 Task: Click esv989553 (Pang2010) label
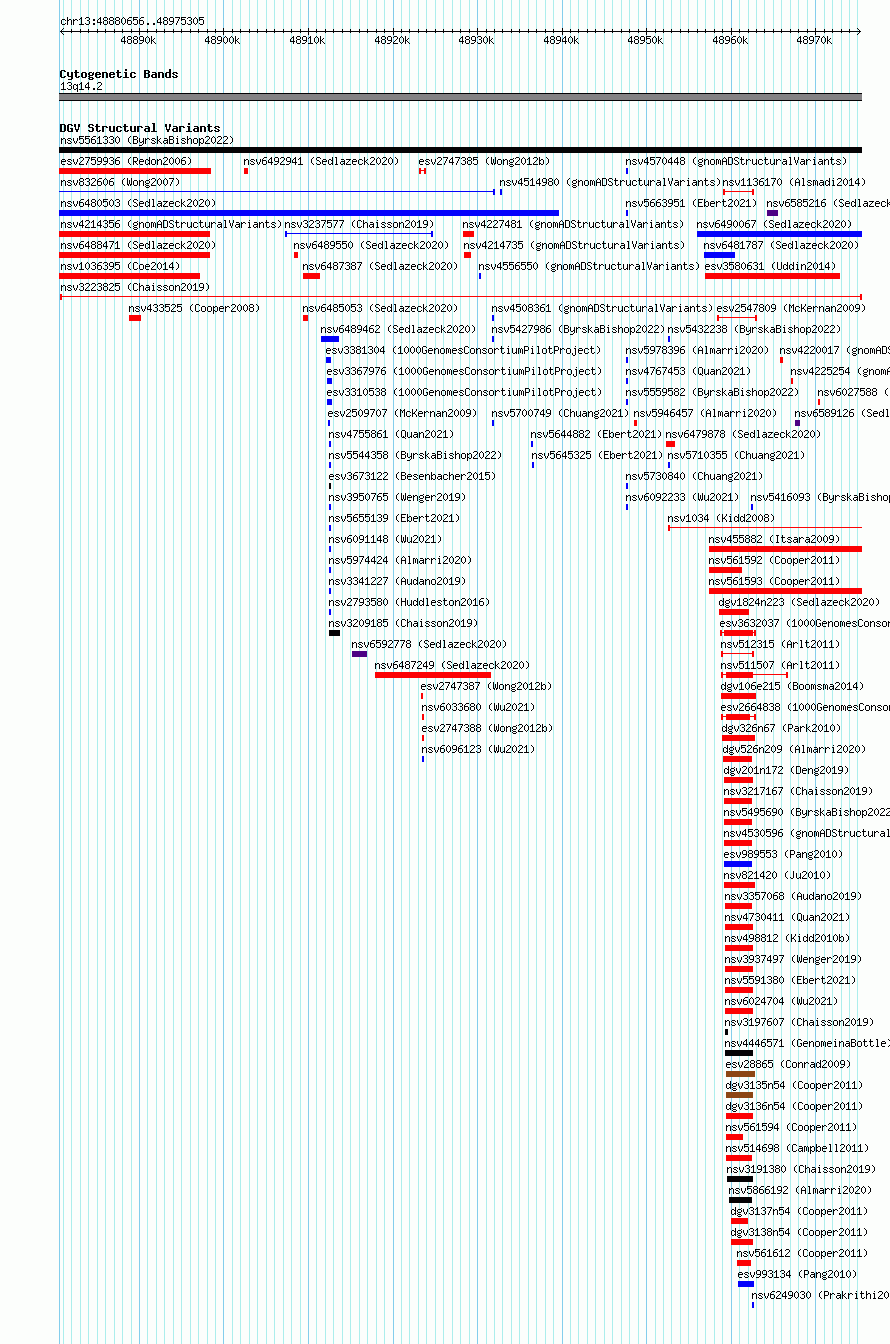(783, 854)
